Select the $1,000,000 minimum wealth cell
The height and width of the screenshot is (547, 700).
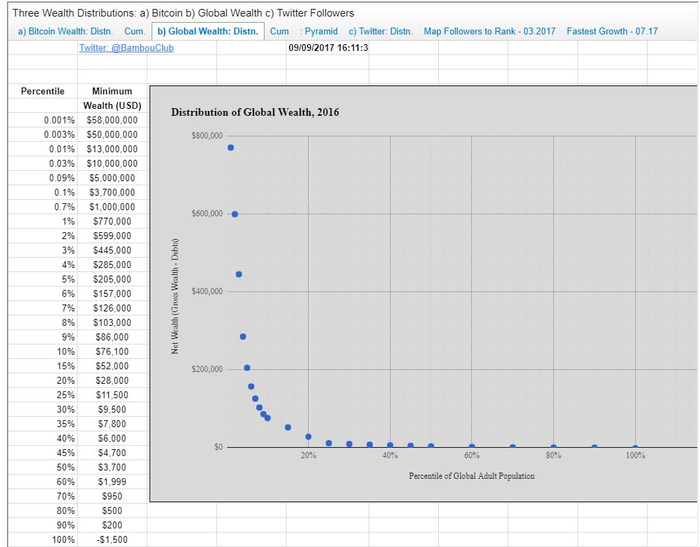112,206
